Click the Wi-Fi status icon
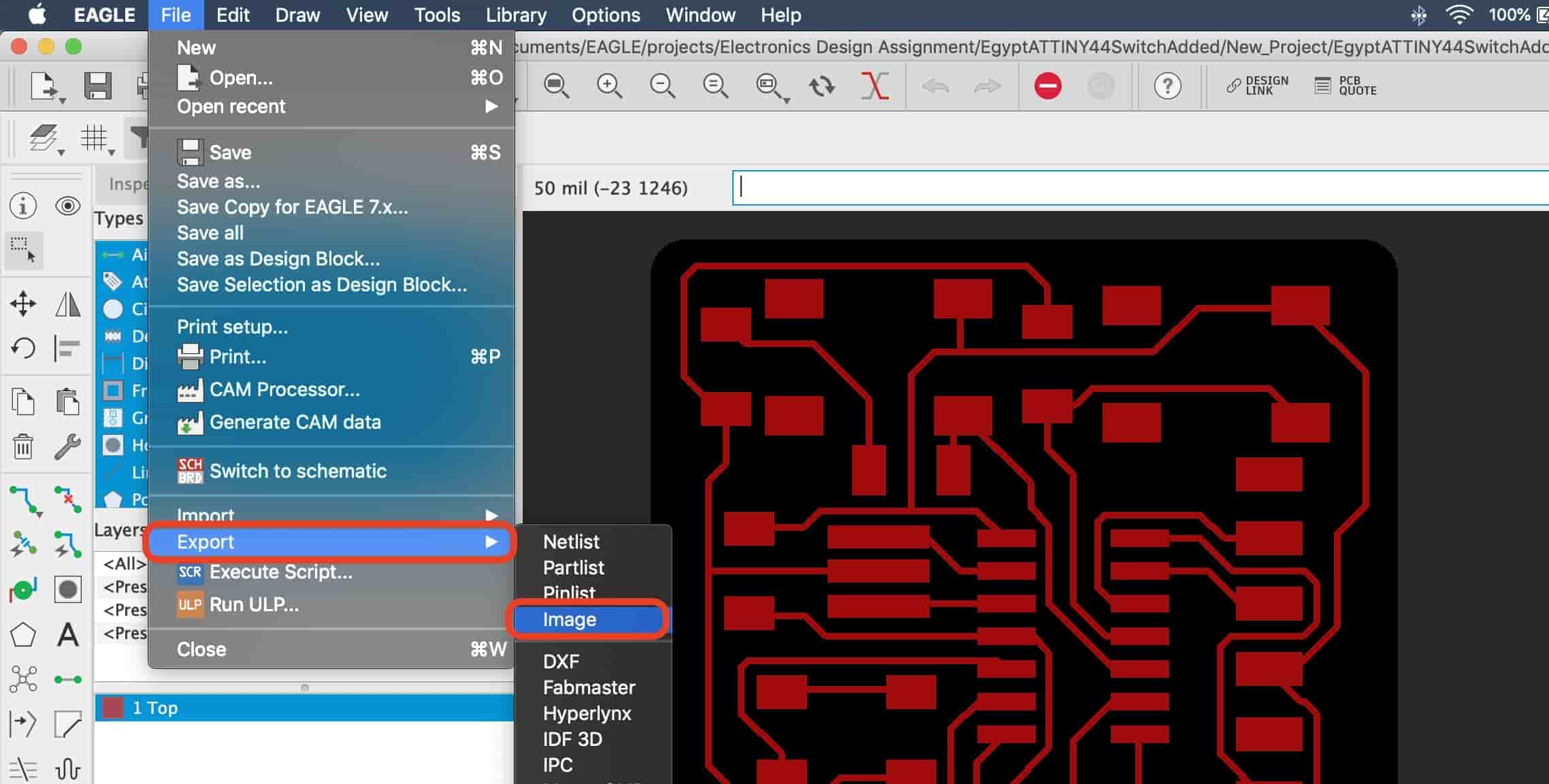The height and width of the screenshot is (784, 1549). (1459, 14)
